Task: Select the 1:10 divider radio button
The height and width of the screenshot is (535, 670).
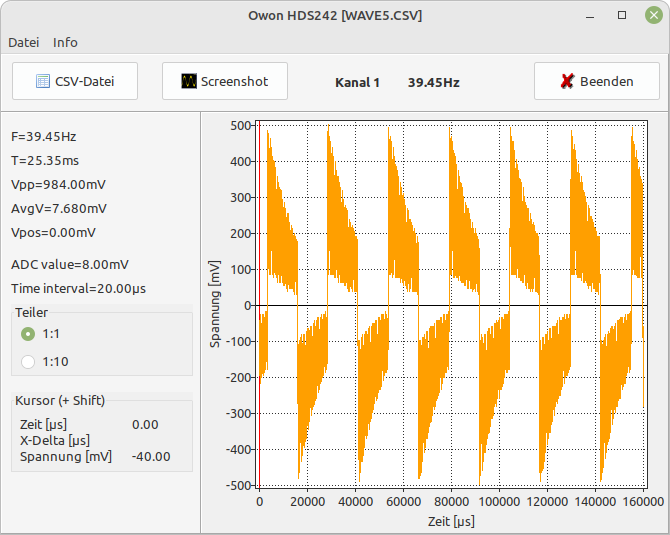Action: (x=28, y=362)
